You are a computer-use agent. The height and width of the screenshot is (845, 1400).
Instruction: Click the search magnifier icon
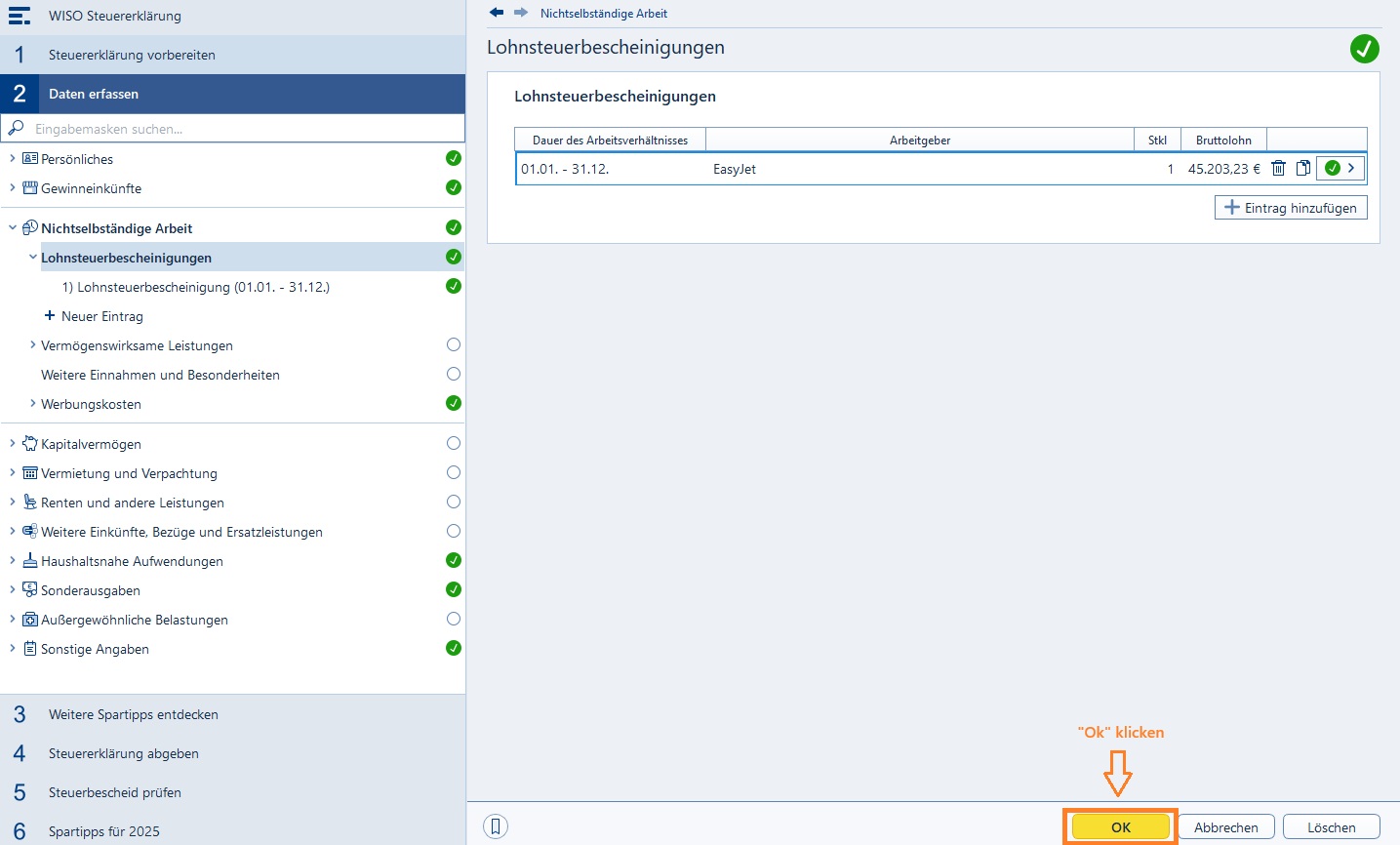pyautogui.click(x=16, y=128)
